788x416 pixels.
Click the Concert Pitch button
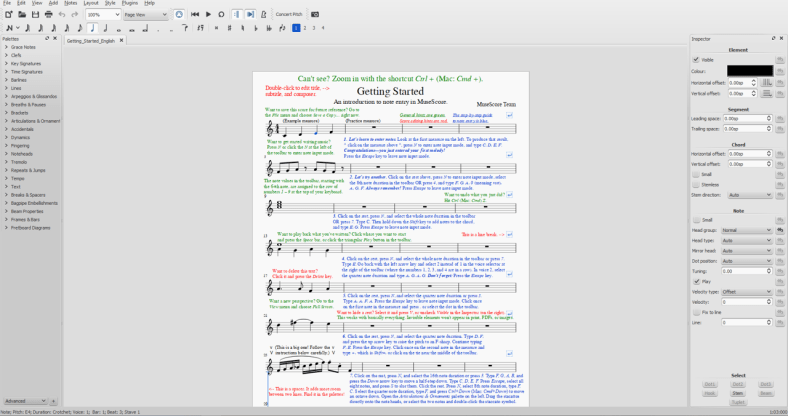tap(290, 15)
